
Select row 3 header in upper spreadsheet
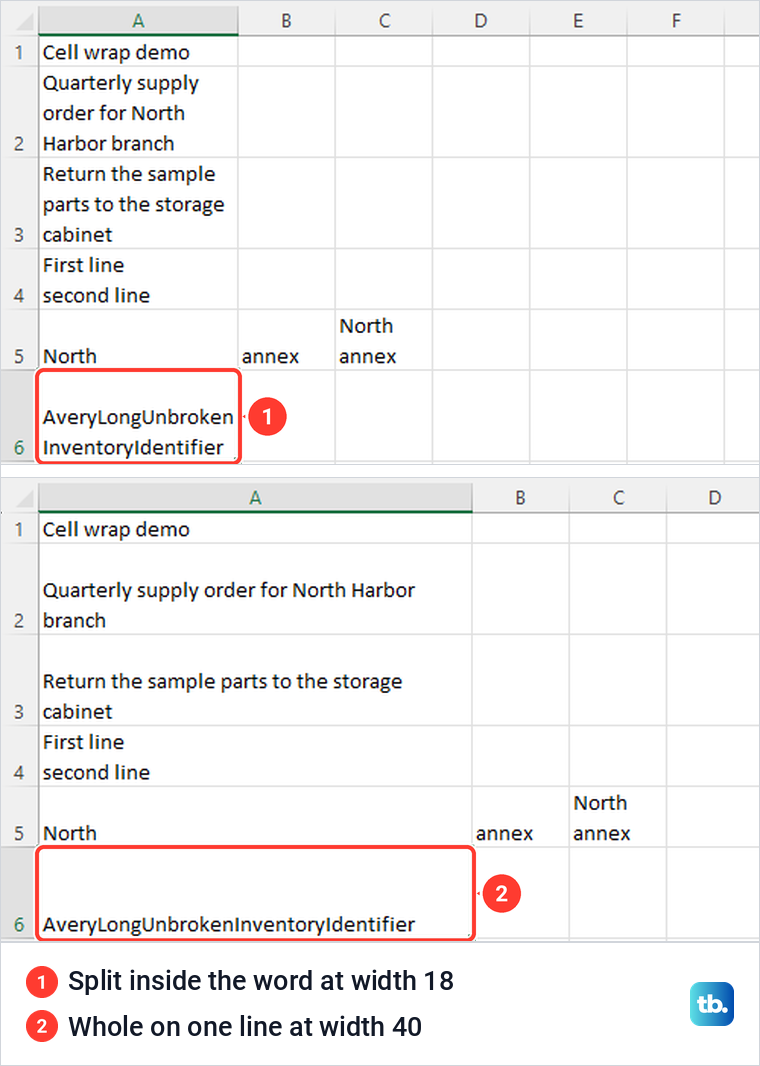click(x=19, y=203)
